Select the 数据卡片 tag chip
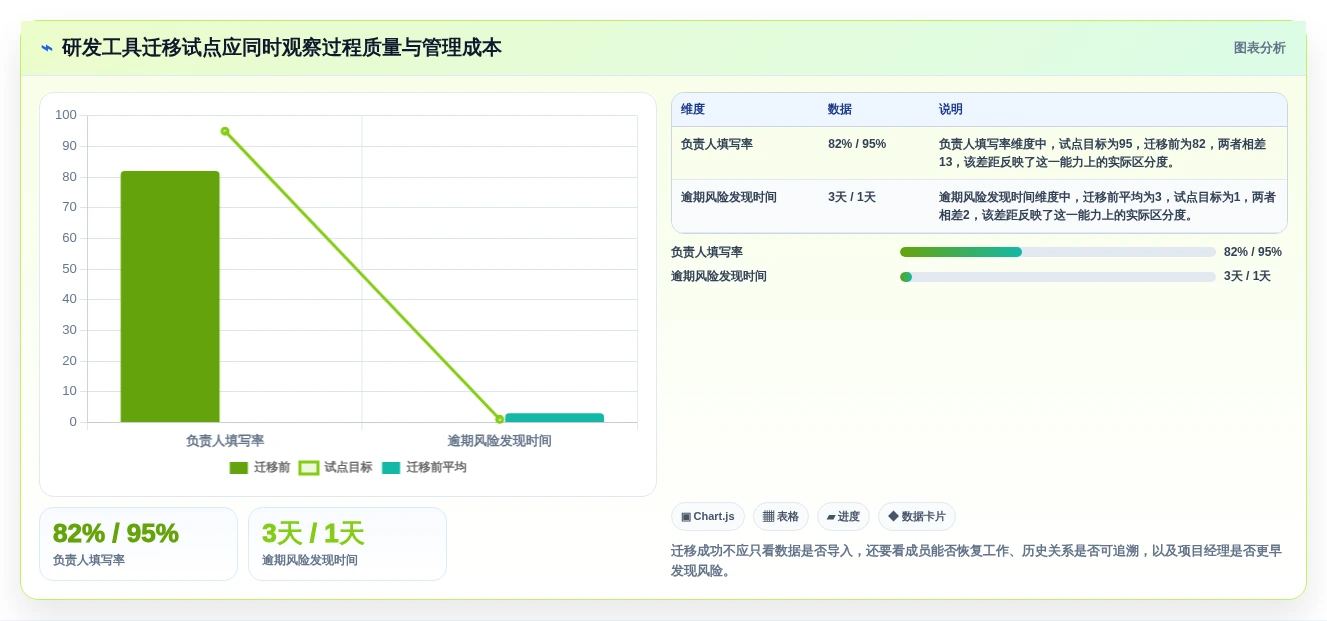 point(916,516)
